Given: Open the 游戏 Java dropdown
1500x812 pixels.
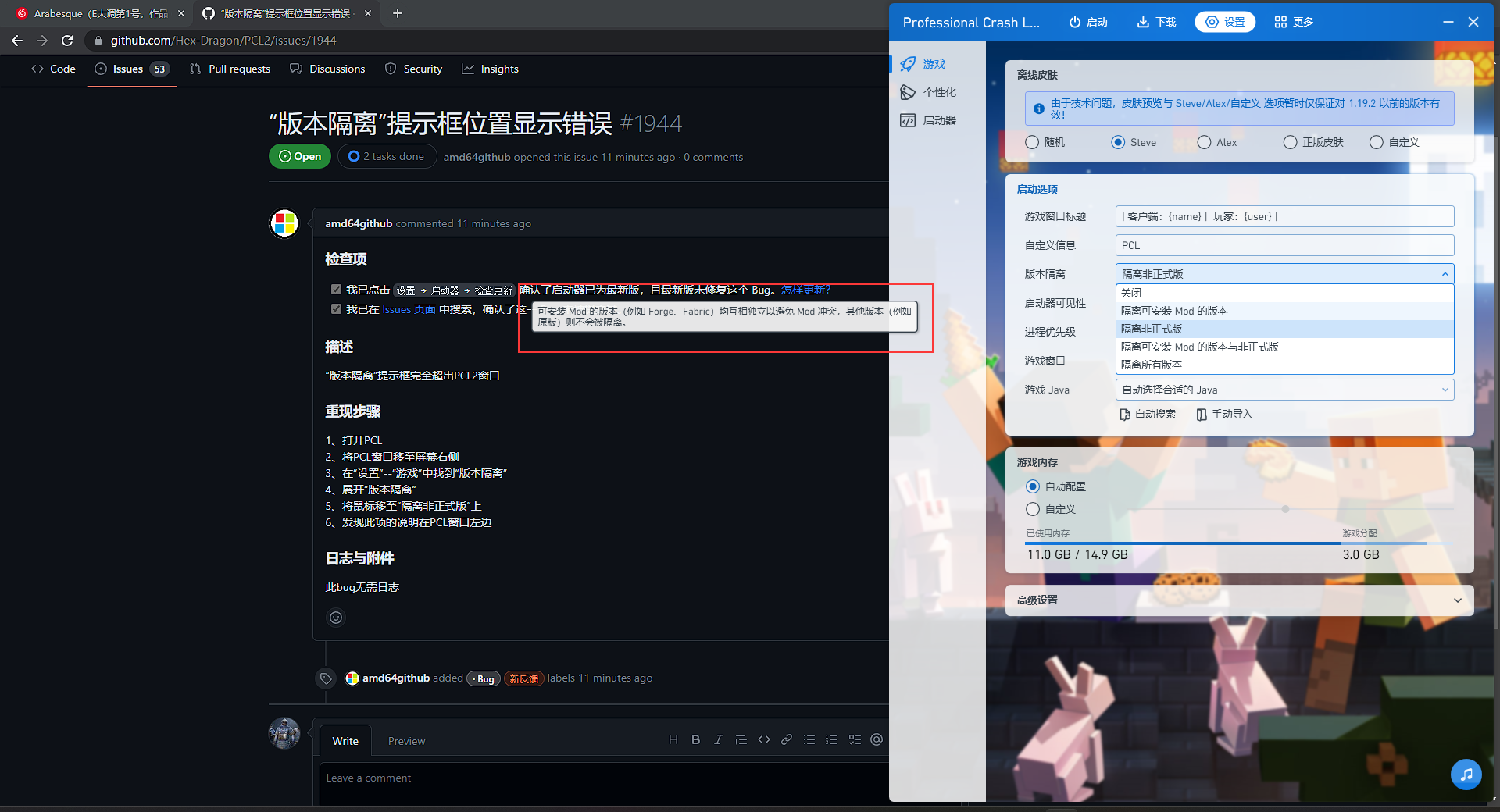Looking at the screenshot, I should pyautogui.click(x=1284, y=390).
